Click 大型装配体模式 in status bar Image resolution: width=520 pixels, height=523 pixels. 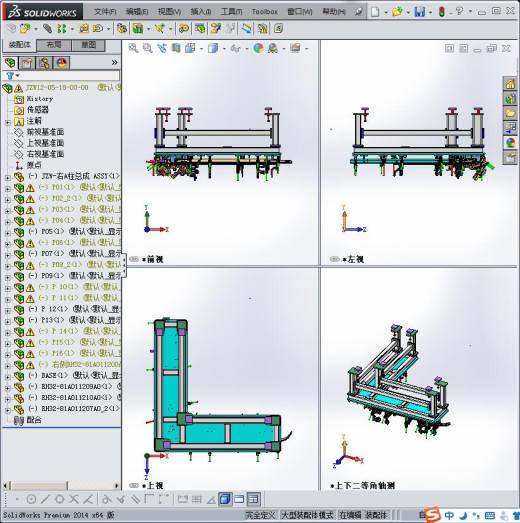307,515
